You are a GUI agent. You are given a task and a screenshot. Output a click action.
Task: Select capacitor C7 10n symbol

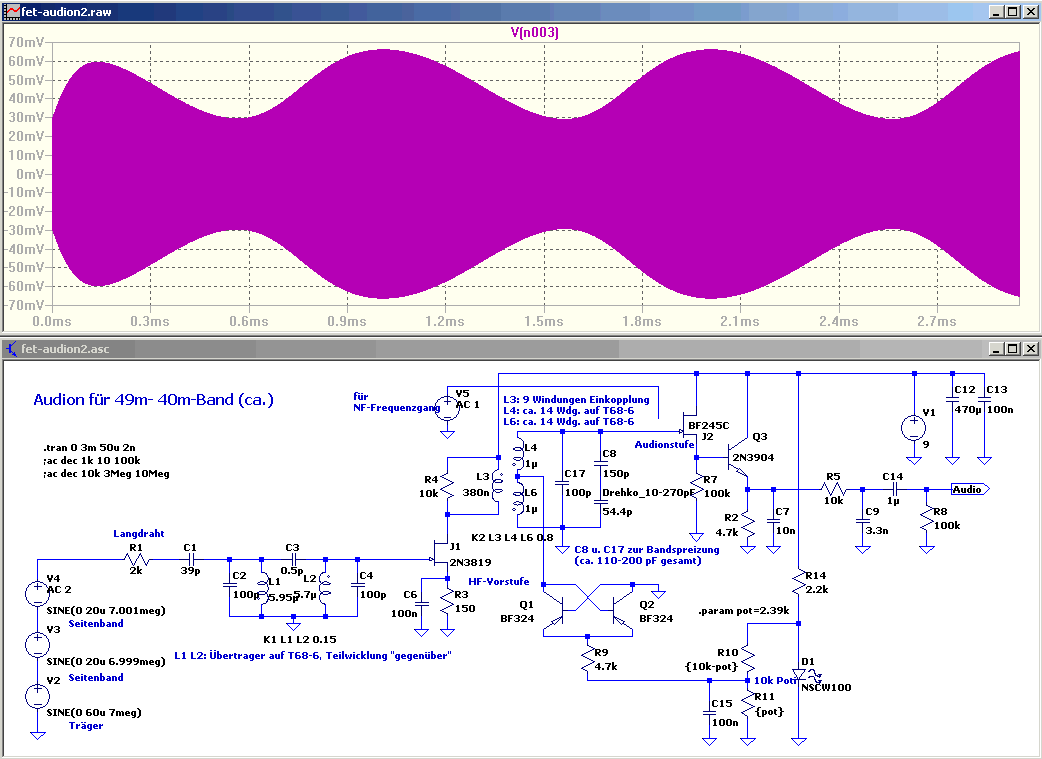pyautogui.click(x=773, y=522)
